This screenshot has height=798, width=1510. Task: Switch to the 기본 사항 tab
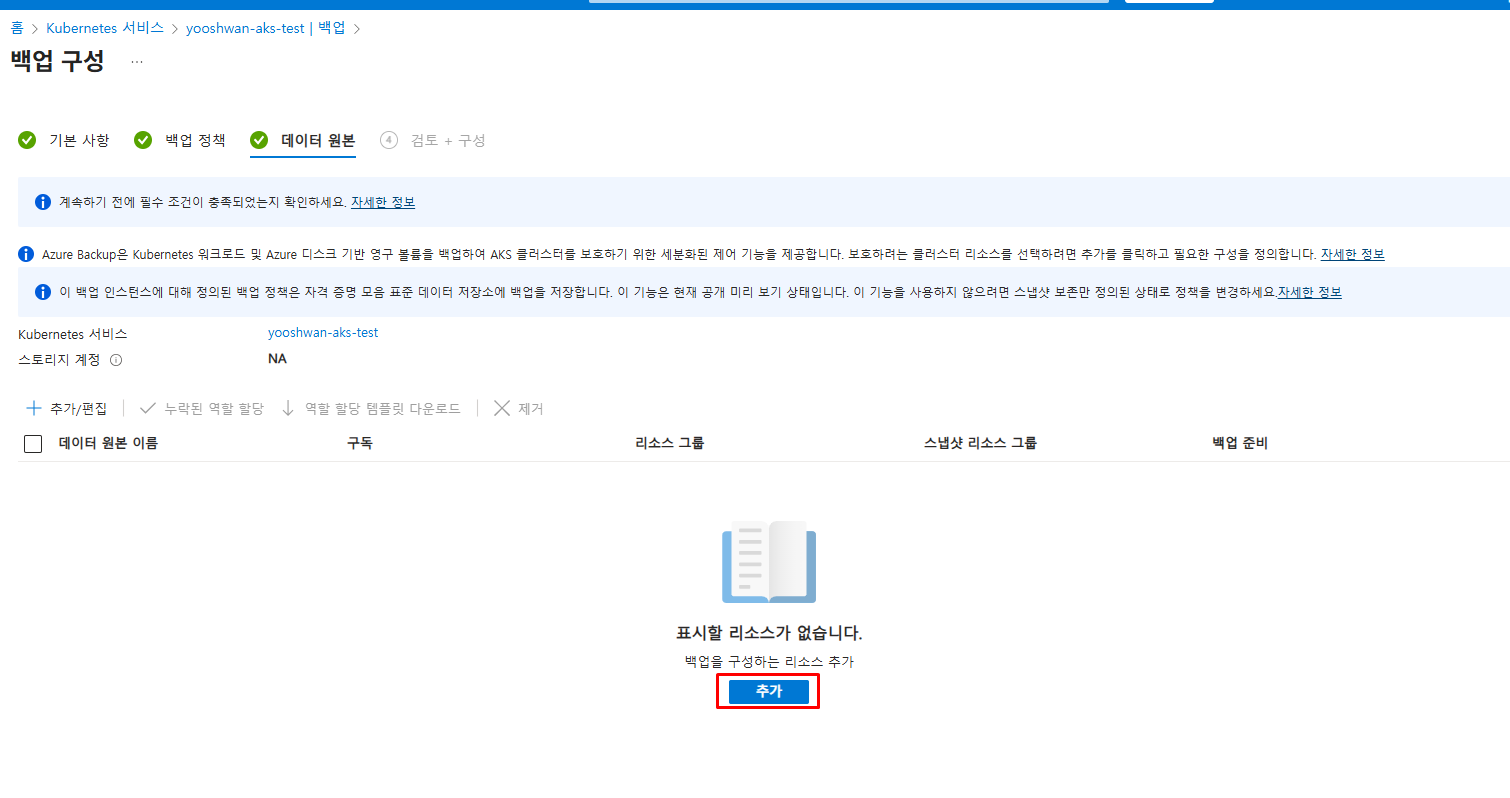[x=64, y=140]
